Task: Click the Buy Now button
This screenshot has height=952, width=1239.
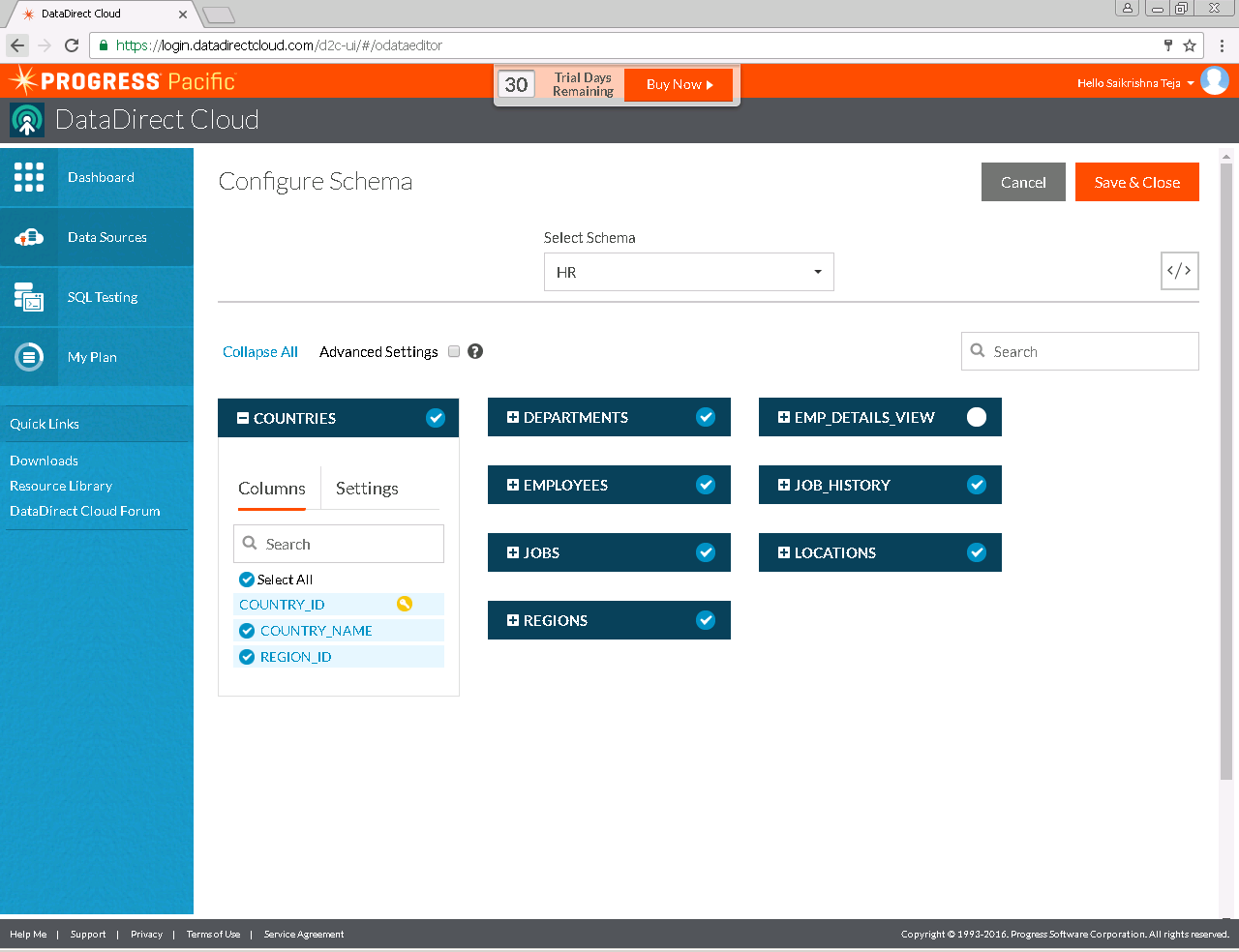Action: pyautogui.click(x=679, y=84)
